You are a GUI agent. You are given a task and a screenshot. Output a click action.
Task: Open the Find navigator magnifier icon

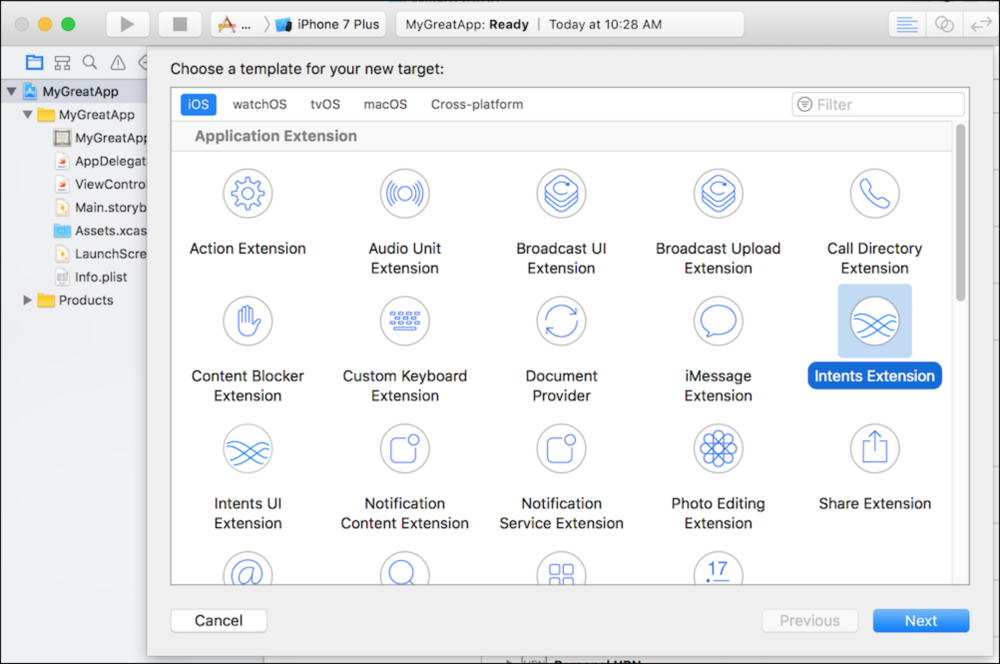tap(90, 63)
